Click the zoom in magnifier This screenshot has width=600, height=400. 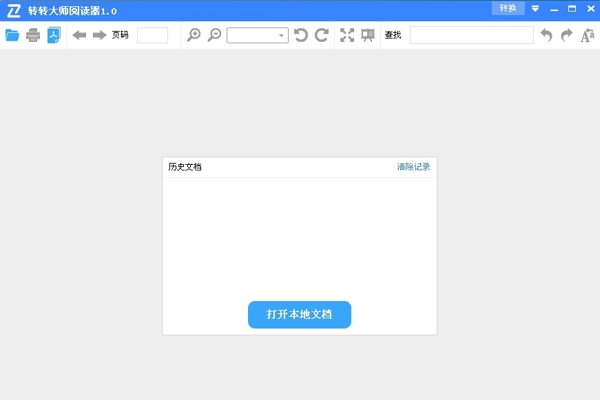tap(194, 35)
